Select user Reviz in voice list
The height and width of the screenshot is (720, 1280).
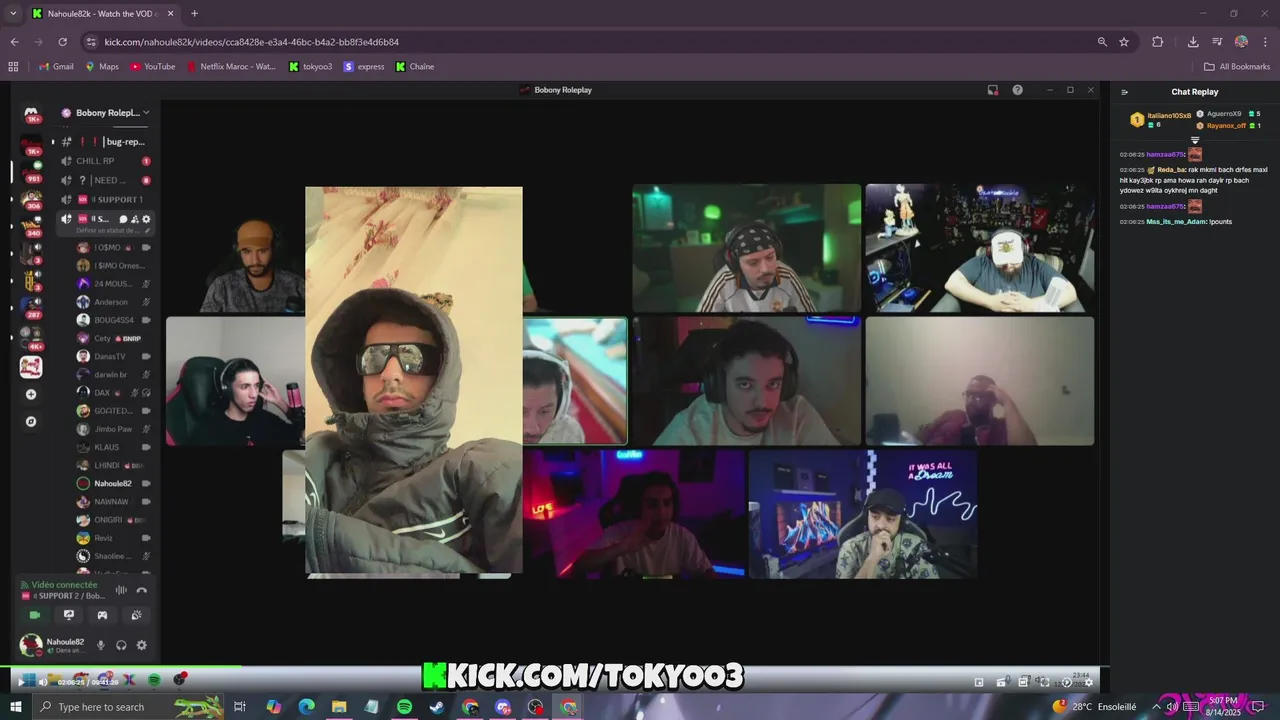point(113,538)
